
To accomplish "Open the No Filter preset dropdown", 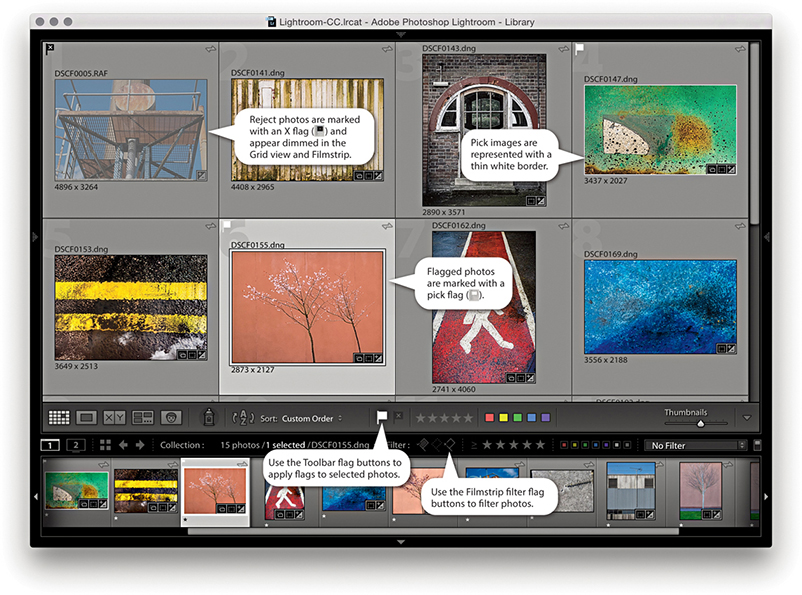I will coord(696,445).
